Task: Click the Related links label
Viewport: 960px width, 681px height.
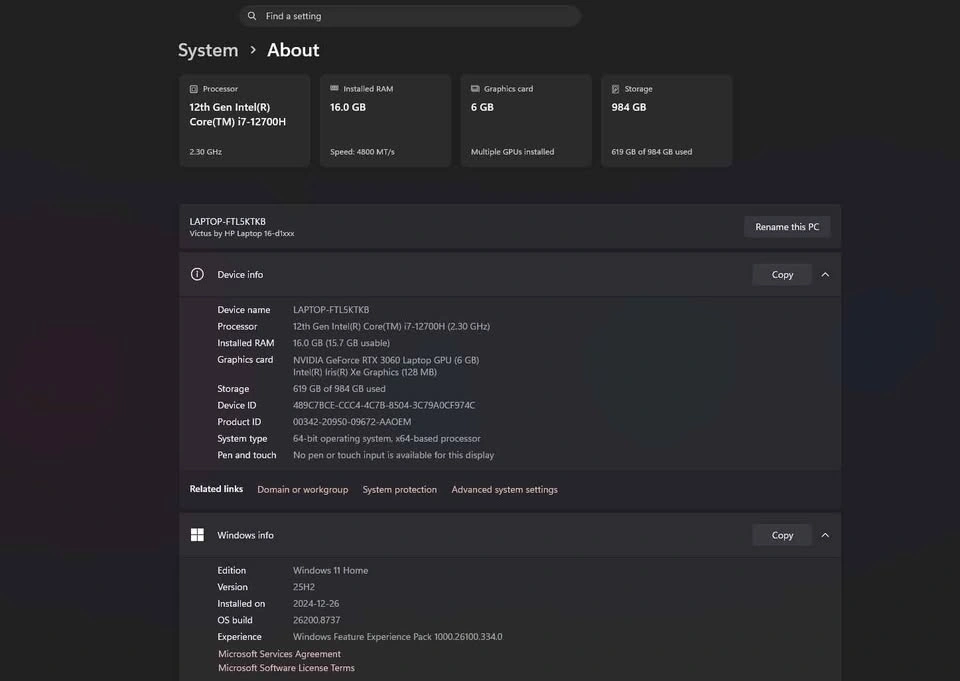Action: (x=216, y=489)
